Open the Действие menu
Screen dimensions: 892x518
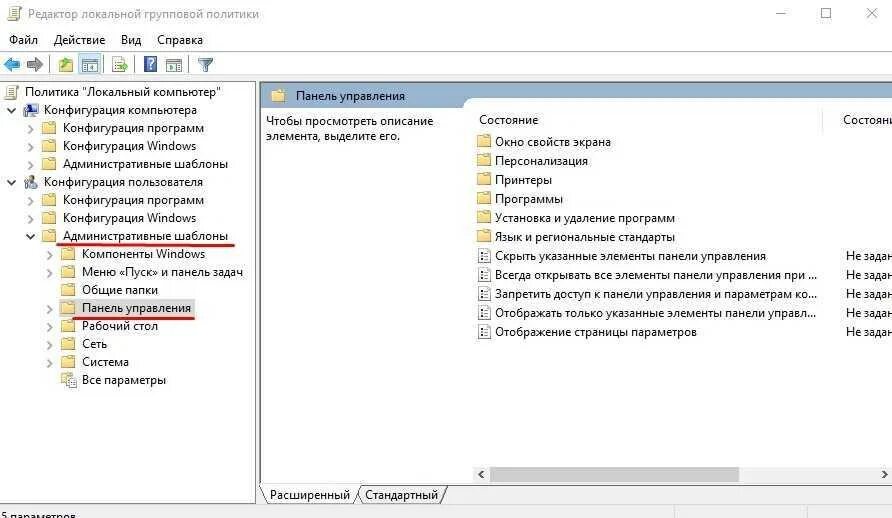(x=79, y=40)
